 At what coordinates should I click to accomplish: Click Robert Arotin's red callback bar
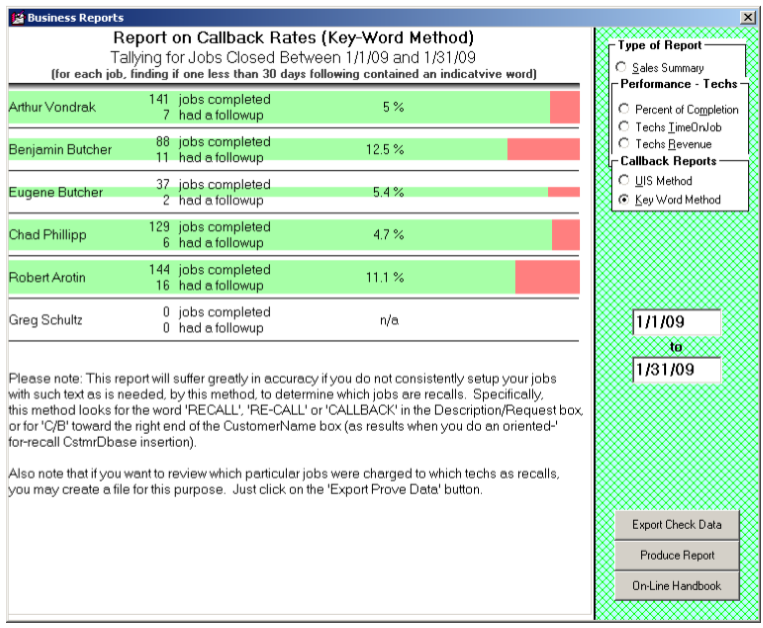pos(547,277)
